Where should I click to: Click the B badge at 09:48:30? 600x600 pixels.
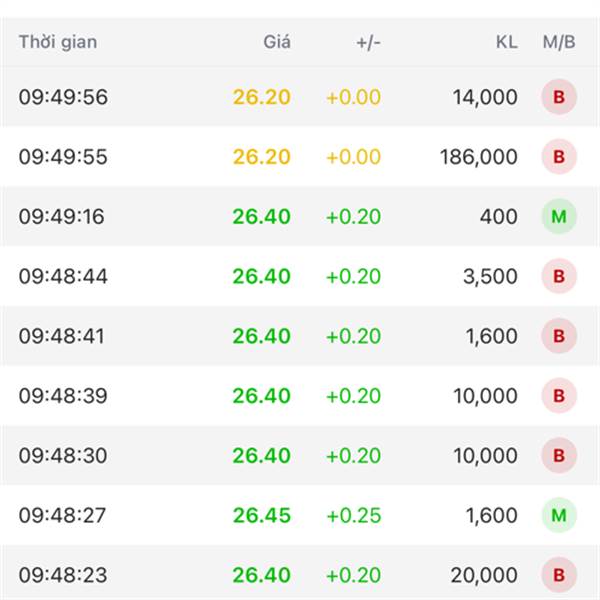[x=559, y=456]
